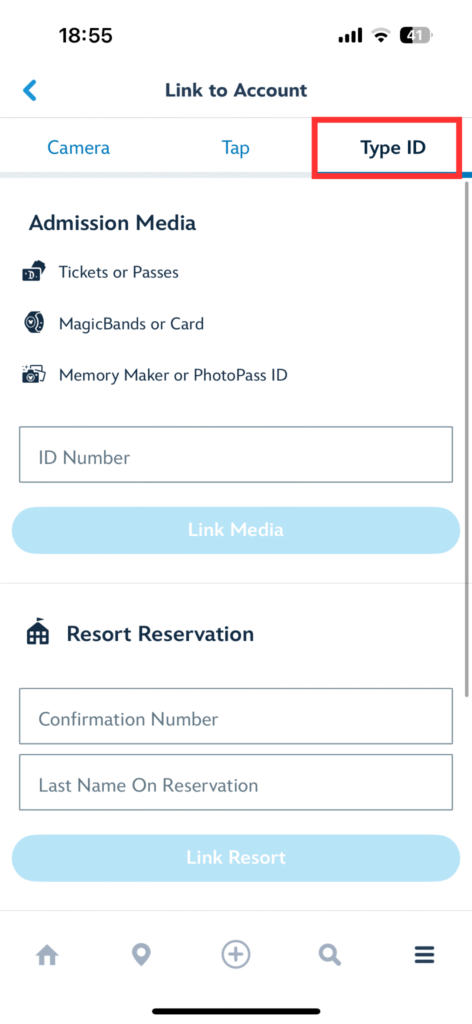The image size is (472, 1024).
Task: Tap the battery indicator in status bar
Action: coord(417,35)
